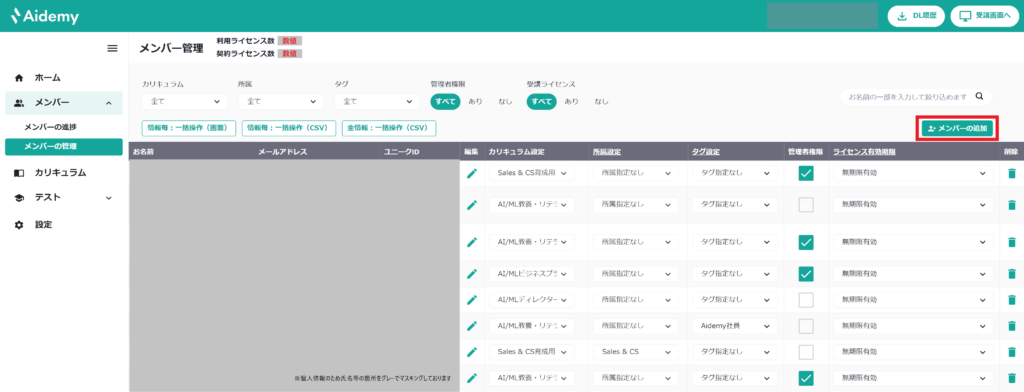Click the edit pencil in the Aidemy社員 row
Viewport: 1024px width, 392px height.
(472, 325)
